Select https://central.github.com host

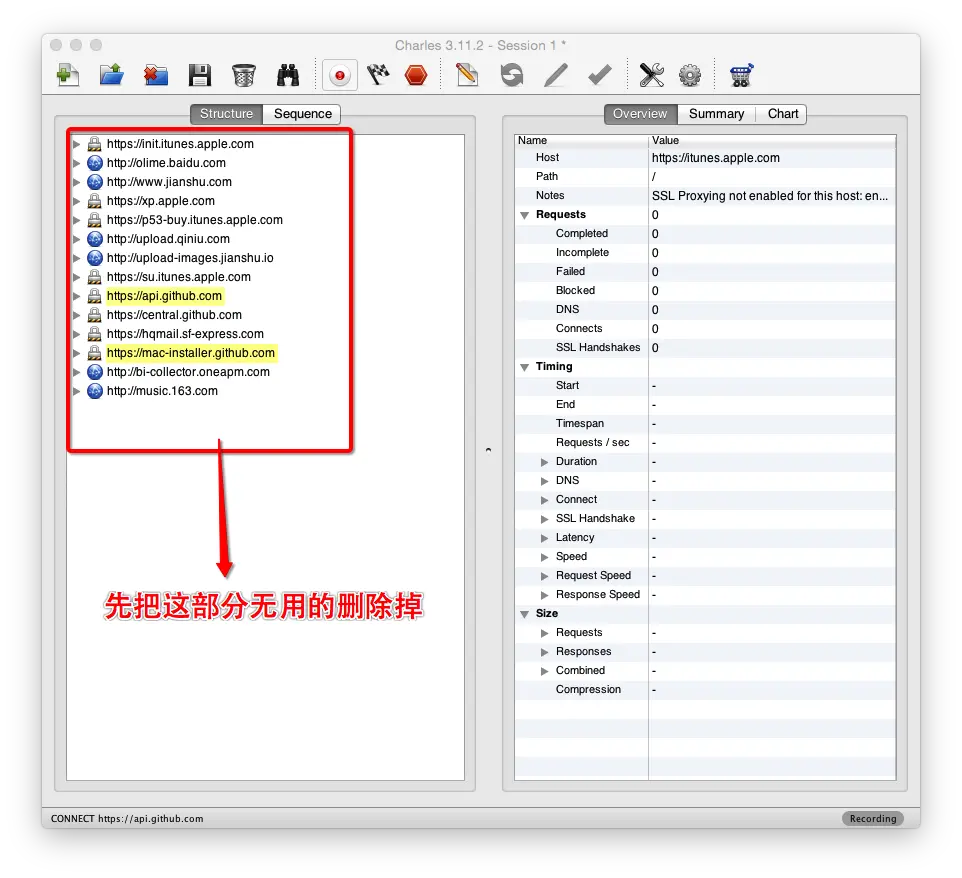coord(174,315)
